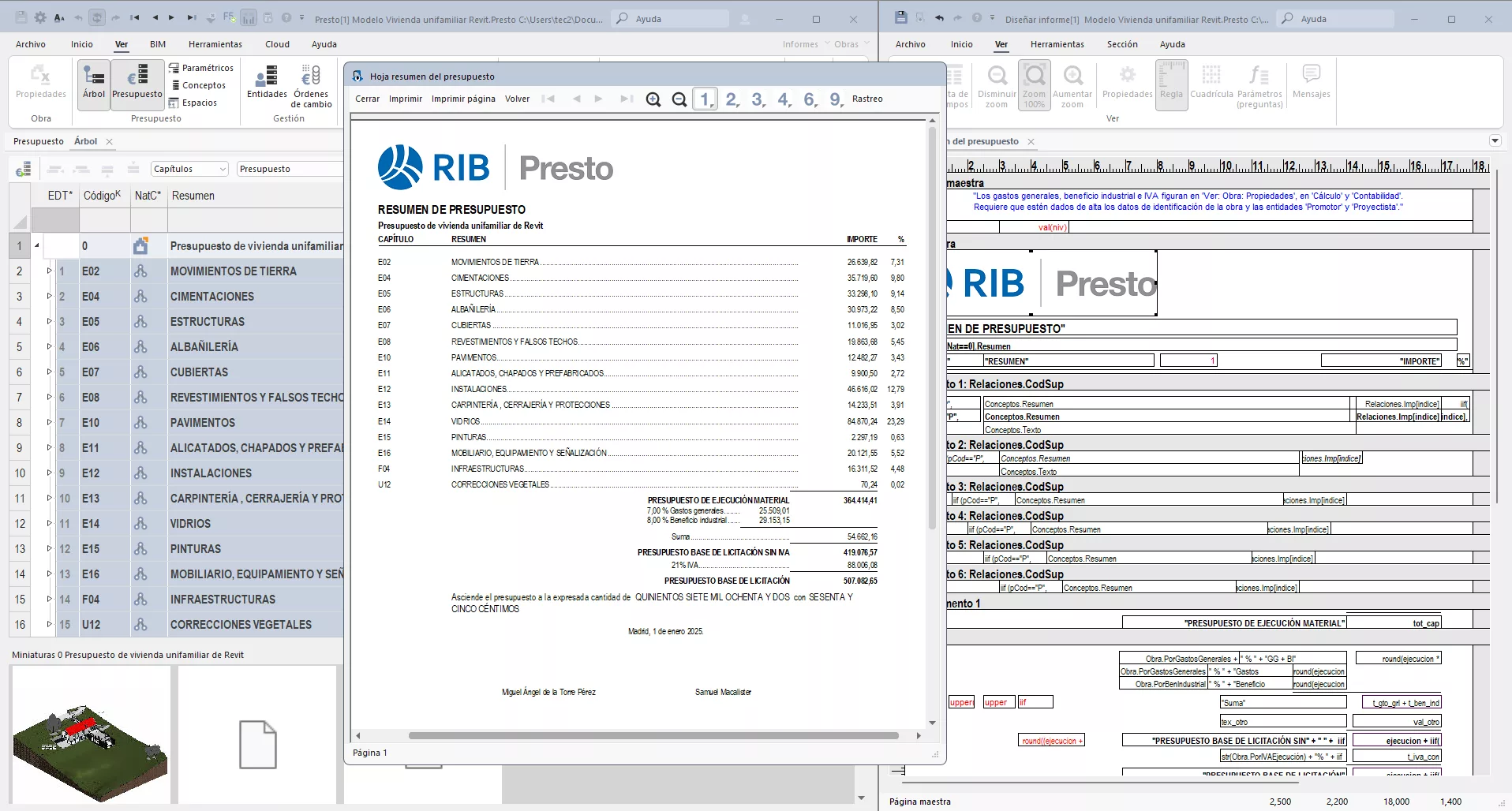Viewport: 1512px width, 811px height.
Task: Open the Mensajes panel in the designer
Action: [1312, 82]
